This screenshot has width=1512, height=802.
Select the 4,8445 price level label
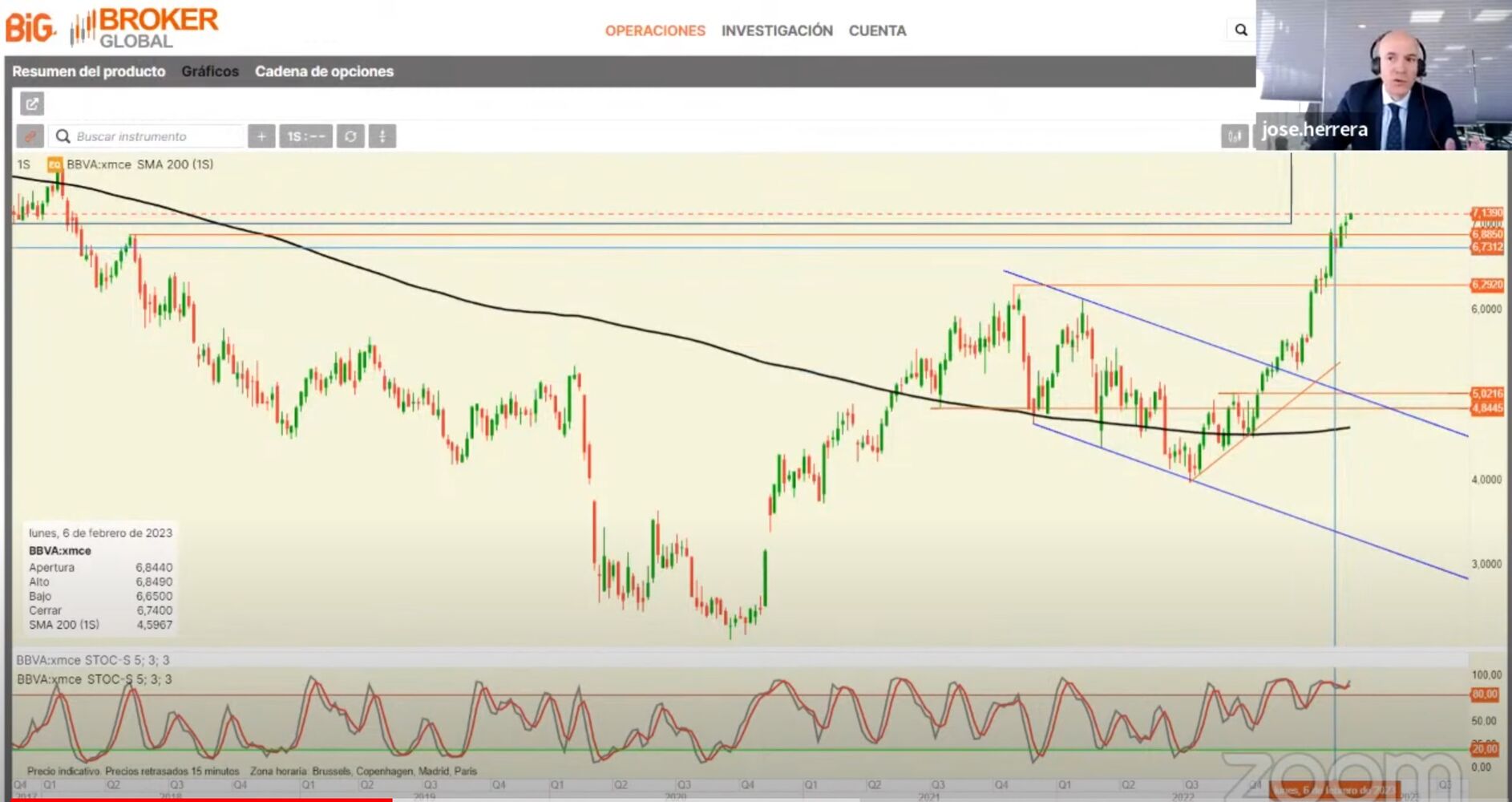pos(1487,408)
